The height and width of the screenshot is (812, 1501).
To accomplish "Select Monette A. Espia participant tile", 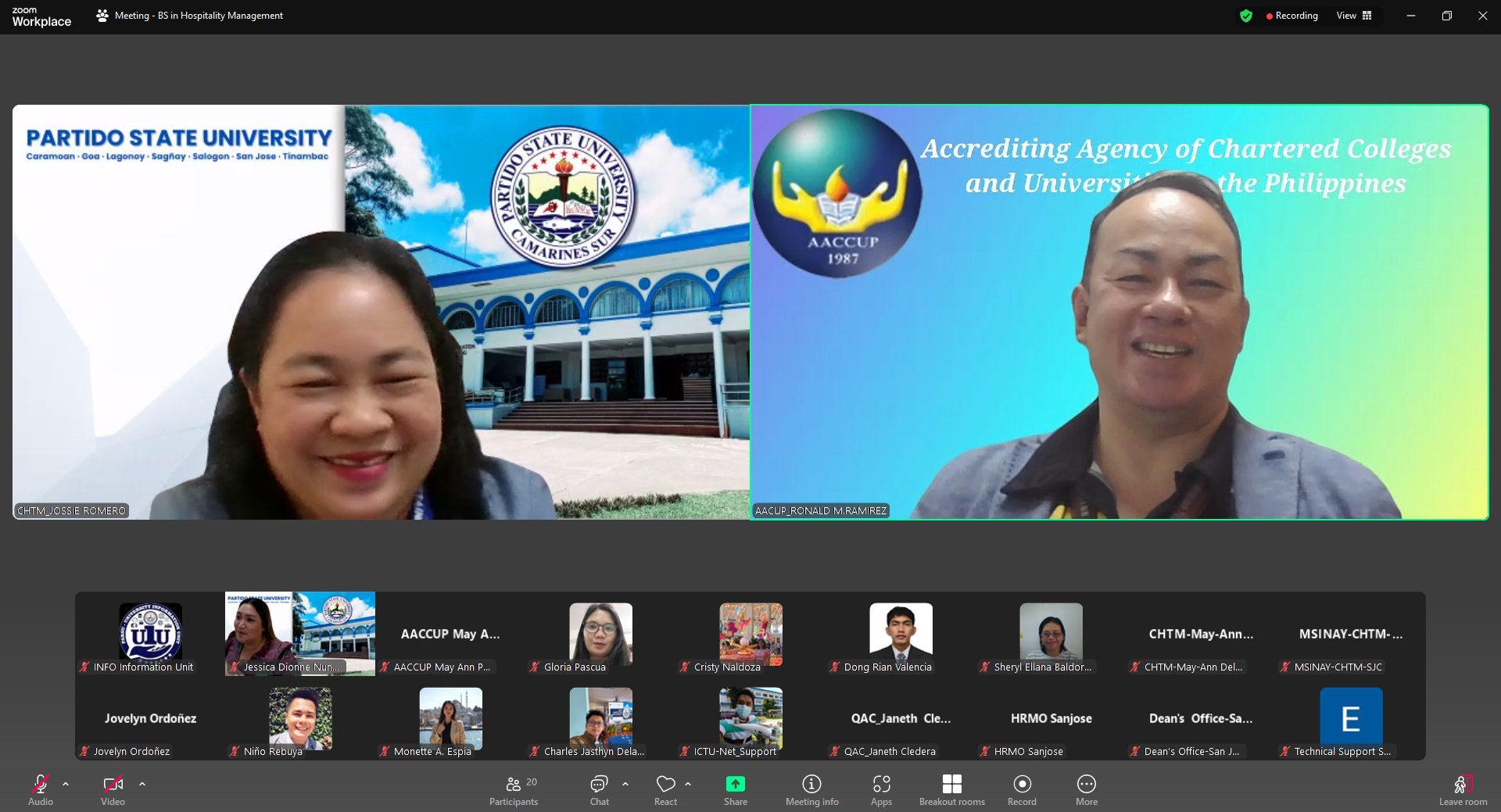I will 450,718.
